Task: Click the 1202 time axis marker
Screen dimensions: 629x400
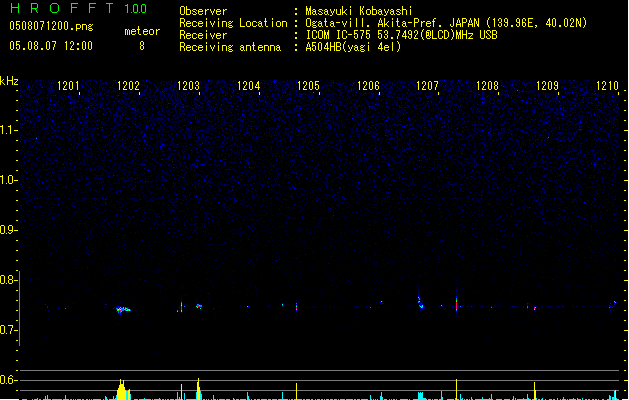Action: [128, 85]
